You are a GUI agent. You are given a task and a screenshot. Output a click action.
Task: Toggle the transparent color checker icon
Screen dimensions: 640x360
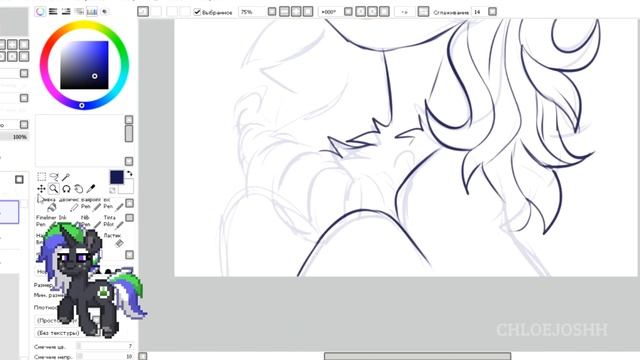(113, 190)
